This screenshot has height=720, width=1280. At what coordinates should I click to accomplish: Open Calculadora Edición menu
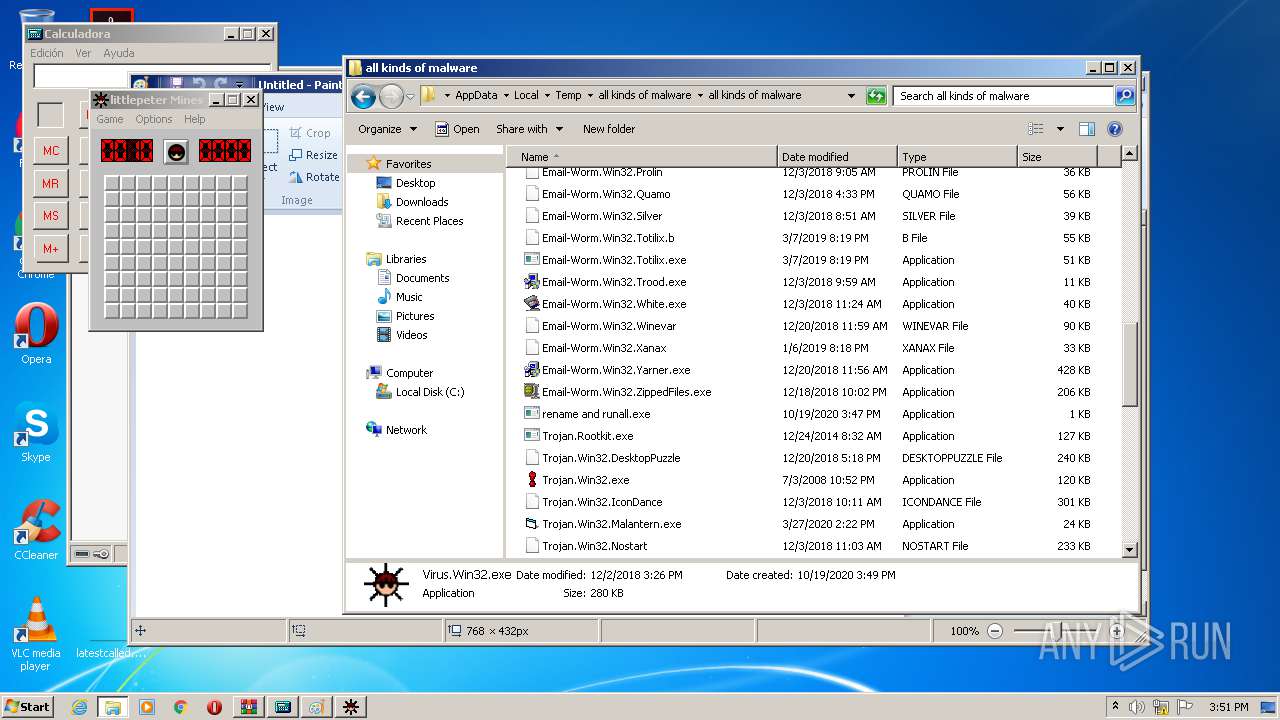click(47, 53)
